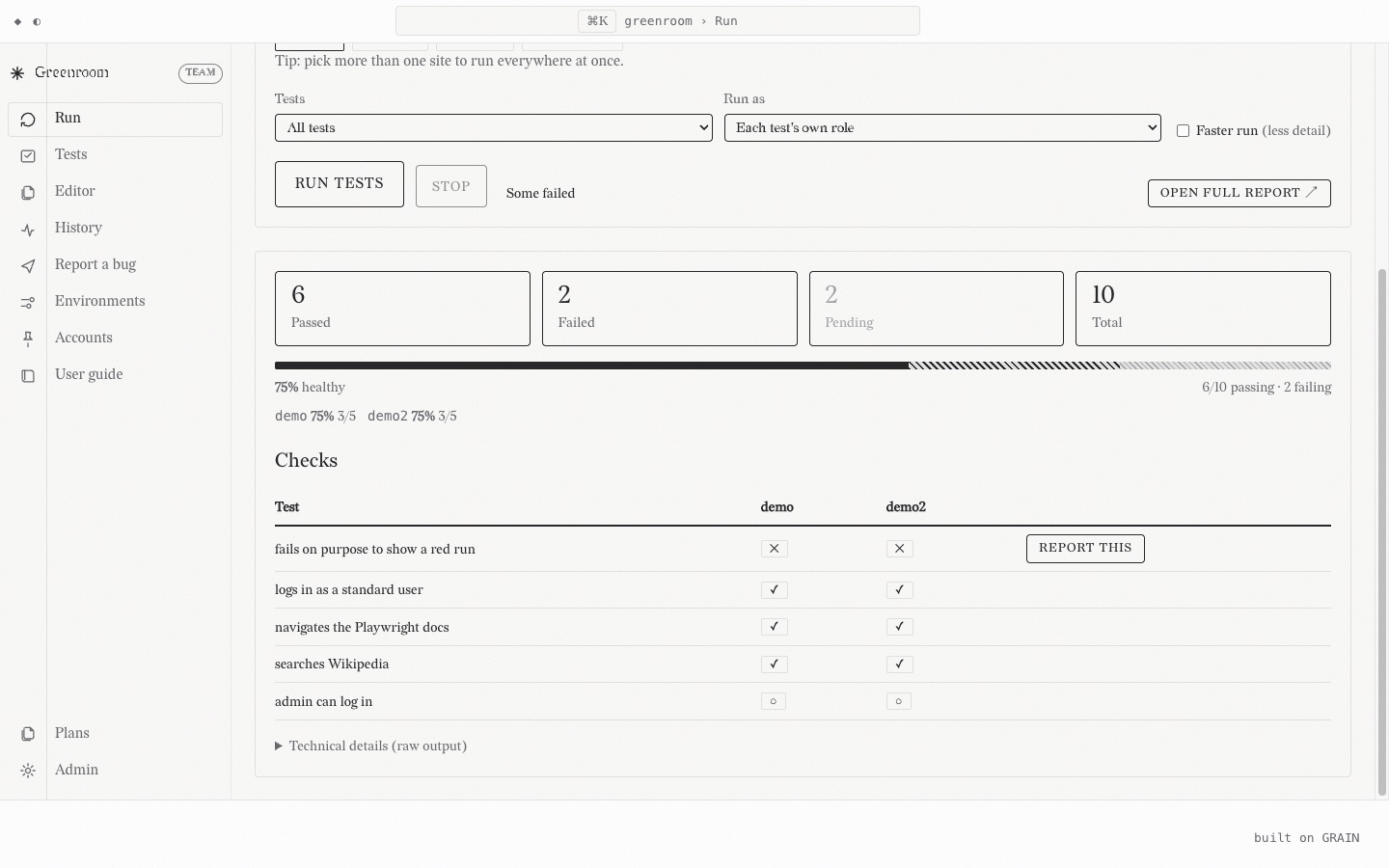Click the User guide book icon
The image size is (1389, 868).
pos(28,376)
